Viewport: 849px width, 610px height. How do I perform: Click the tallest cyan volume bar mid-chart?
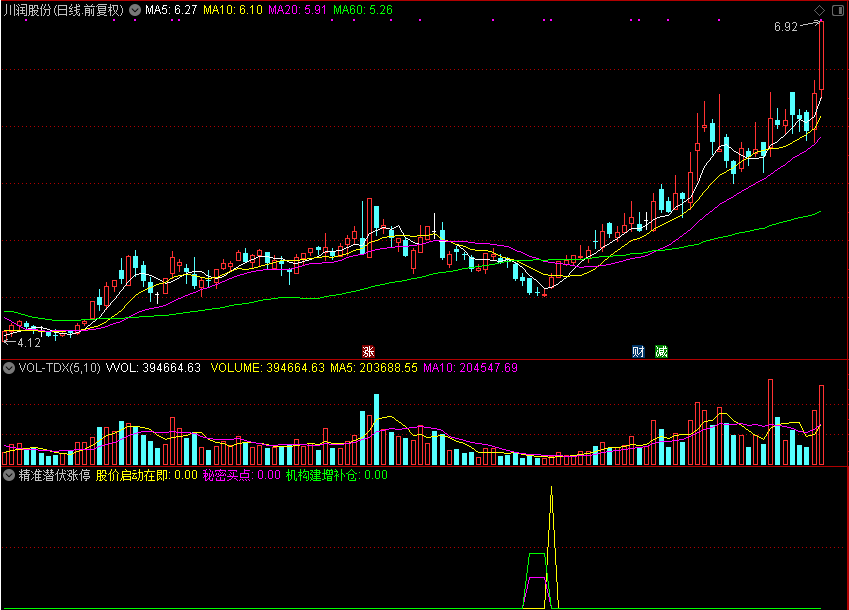tap(376, 429)
